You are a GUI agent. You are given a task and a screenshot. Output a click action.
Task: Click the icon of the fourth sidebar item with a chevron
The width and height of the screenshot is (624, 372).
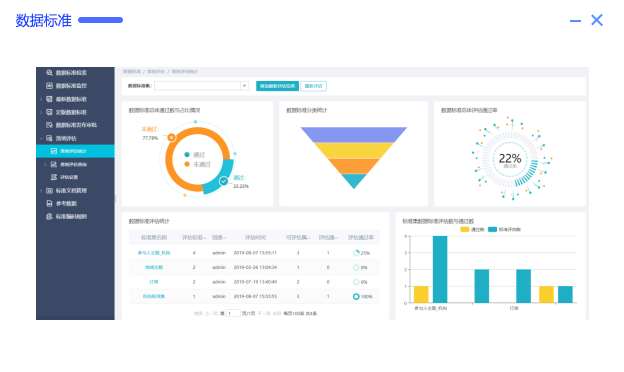point(49,112)
